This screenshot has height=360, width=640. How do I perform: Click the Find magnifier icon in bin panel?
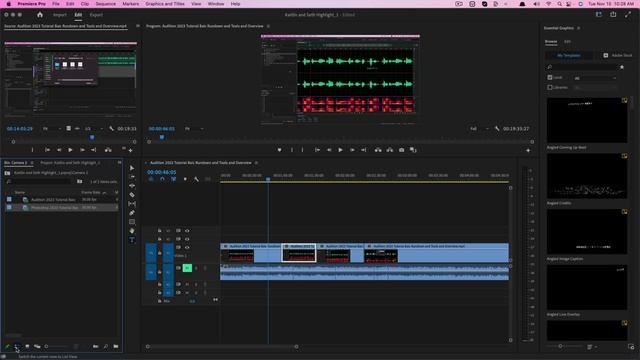coord(106,347)
